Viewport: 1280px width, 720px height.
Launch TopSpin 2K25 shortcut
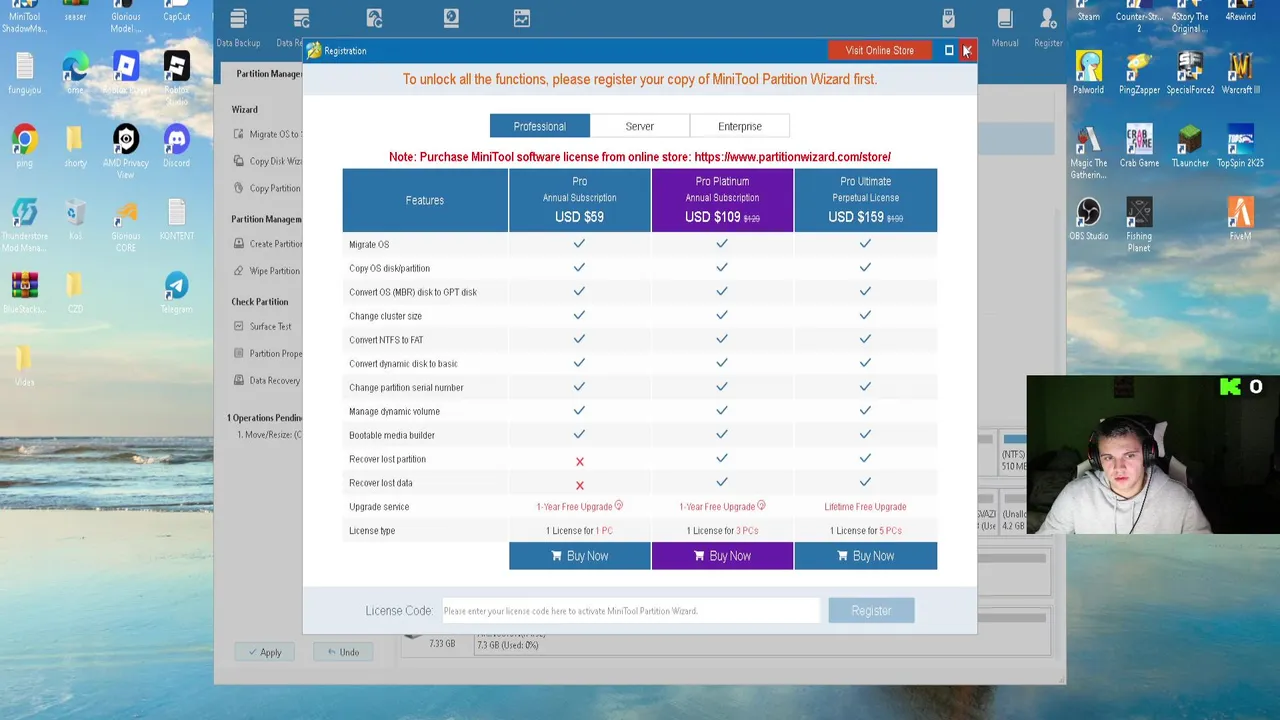[x=1240, y=145]
